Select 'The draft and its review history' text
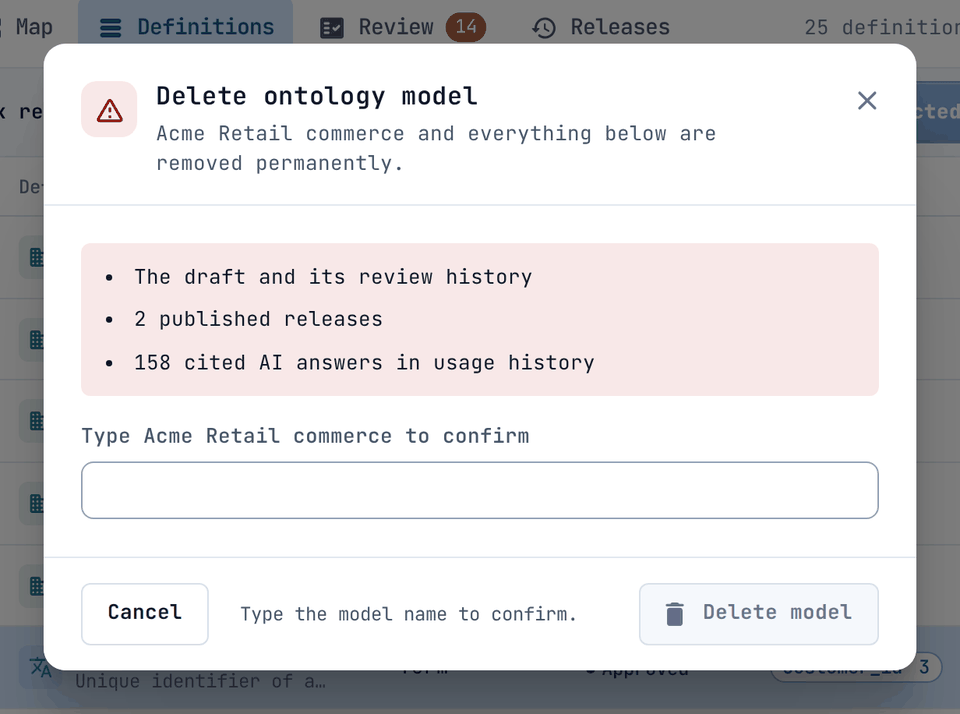Viewport: 960px width, 714px height. coord(332,277)
